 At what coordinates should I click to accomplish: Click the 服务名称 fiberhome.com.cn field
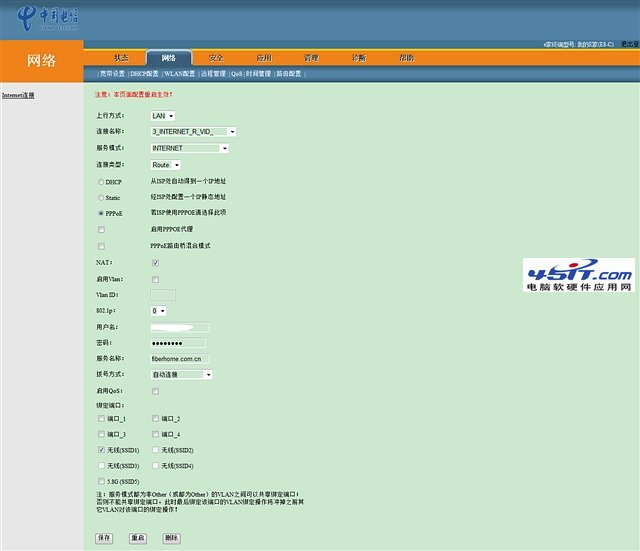[180, 359]
